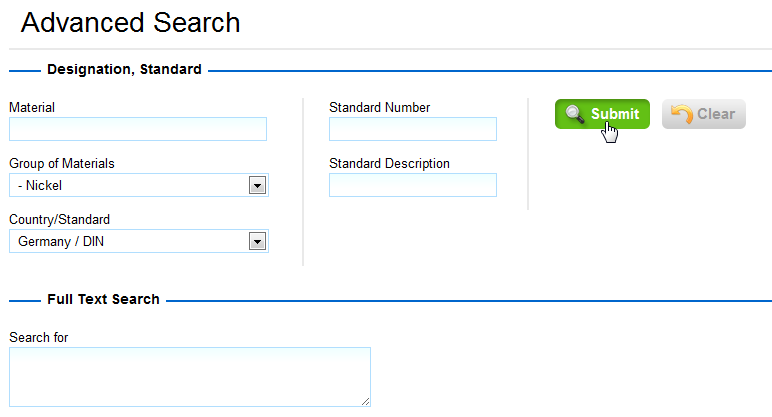Image resolution: width=772 pixels, height=417 pixels.
Task: Open Country/Standard dropdown arrow
Action: click(x=257, y=242)
